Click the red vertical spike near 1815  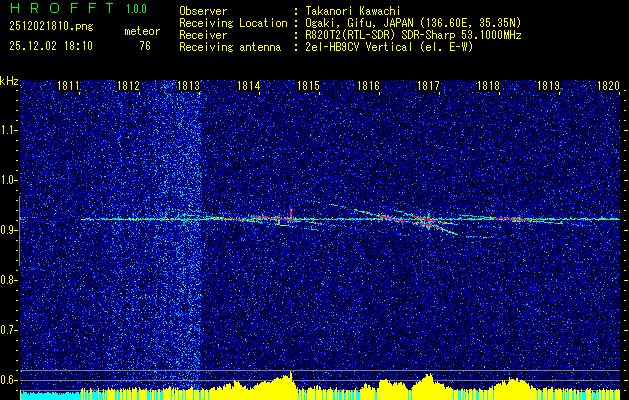291,213
